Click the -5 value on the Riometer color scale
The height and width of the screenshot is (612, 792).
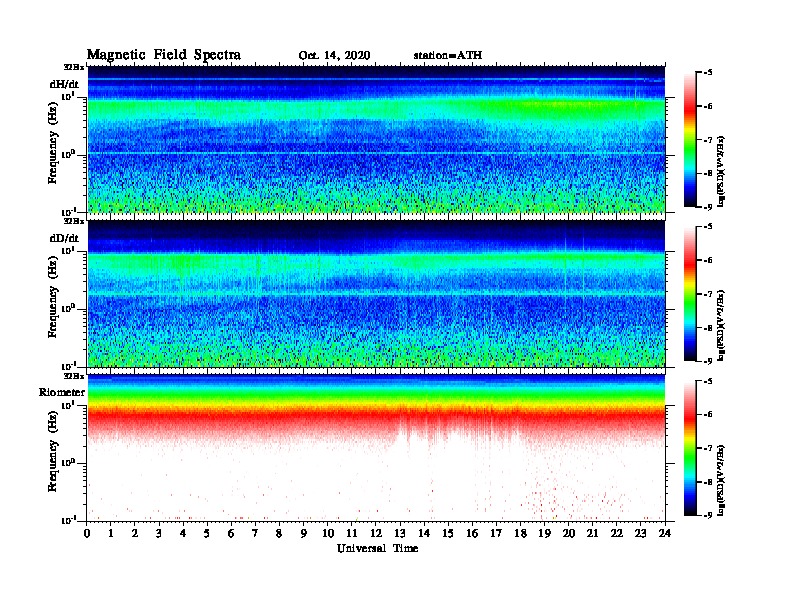coord(708,381)
